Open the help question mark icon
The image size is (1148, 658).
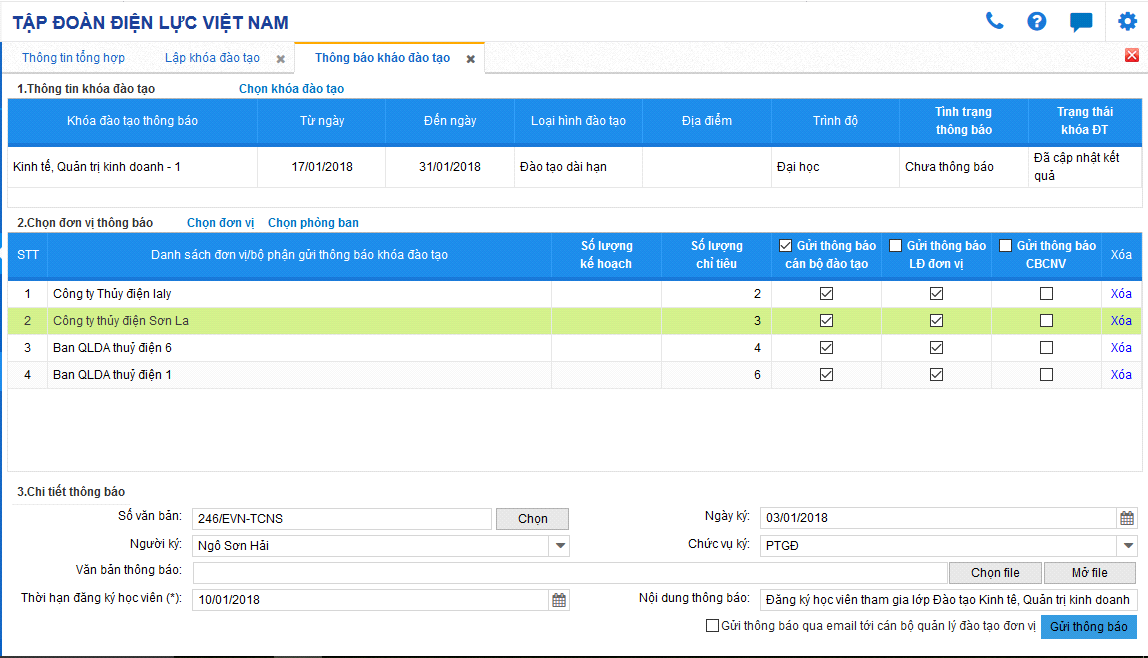(1037, 21)
